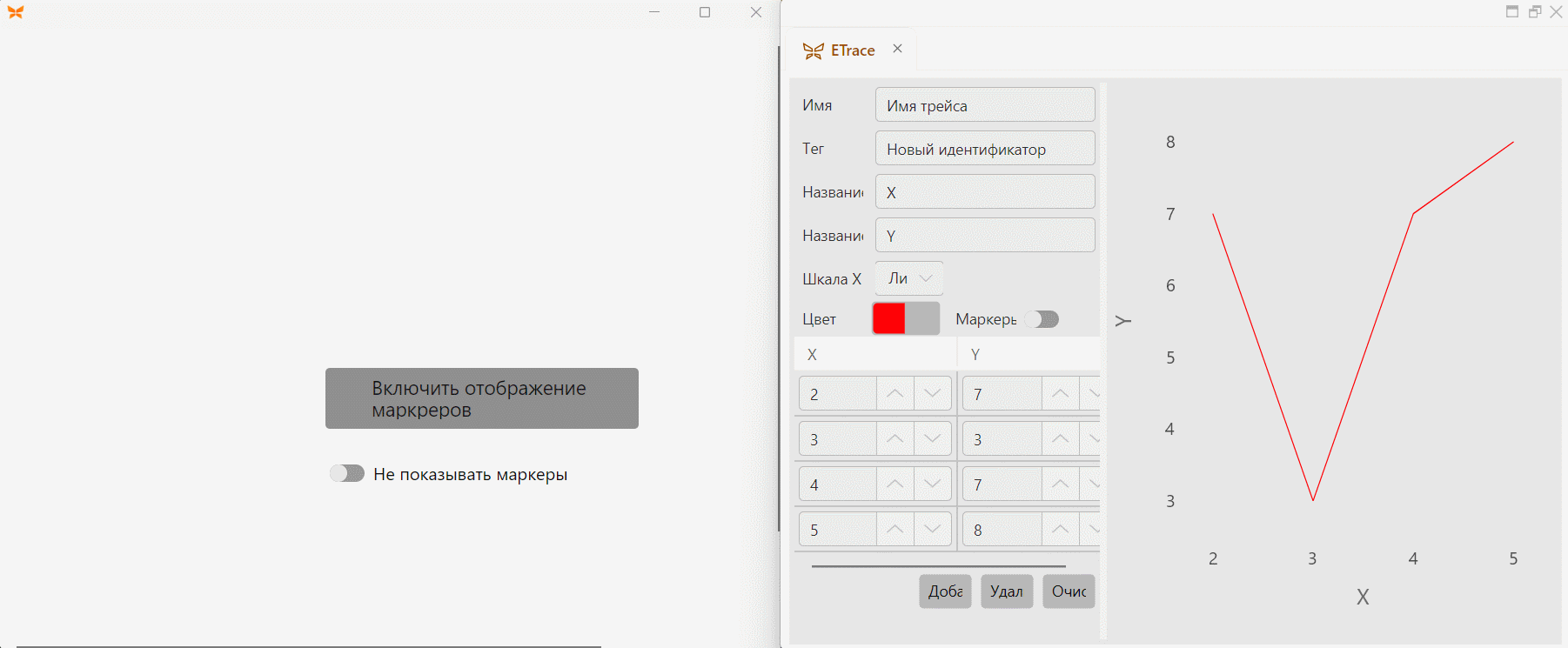Click the orange butterfly app icon

pos(16,12)
